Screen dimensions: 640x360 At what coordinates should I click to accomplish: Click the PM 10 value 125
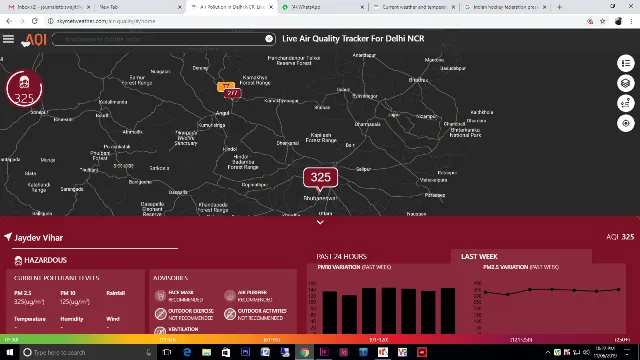(x=75, y=302)
